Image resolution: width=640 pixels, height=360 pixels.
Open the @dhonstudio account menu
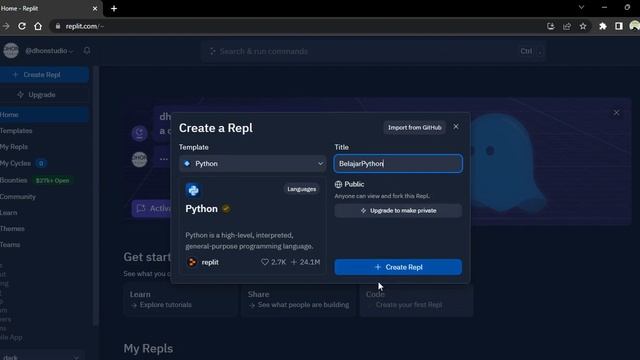point(49,51)
